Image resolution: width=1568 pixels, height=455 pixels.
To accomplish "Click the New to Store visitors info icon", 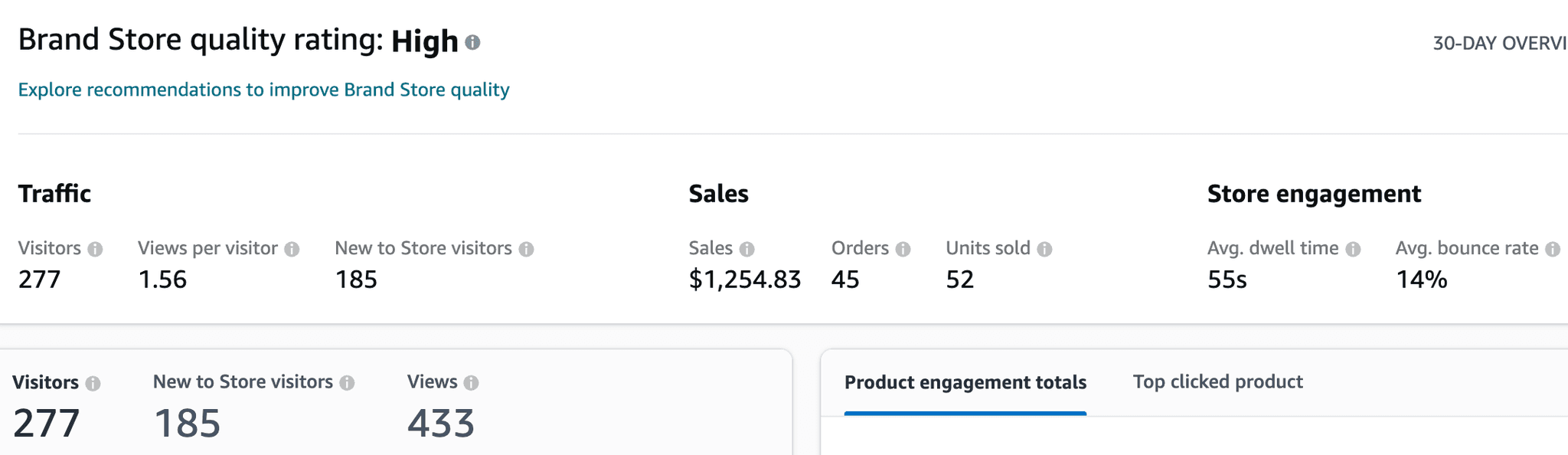I will point(526,248).
